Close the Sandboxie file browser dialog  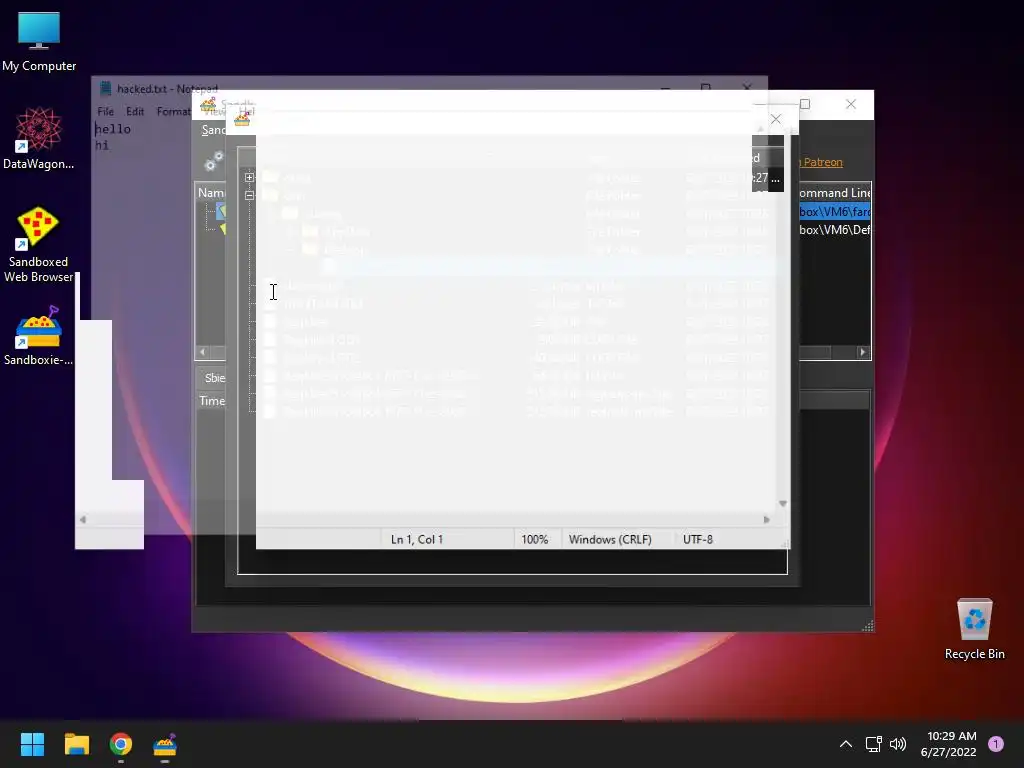[x=775, y=119]
